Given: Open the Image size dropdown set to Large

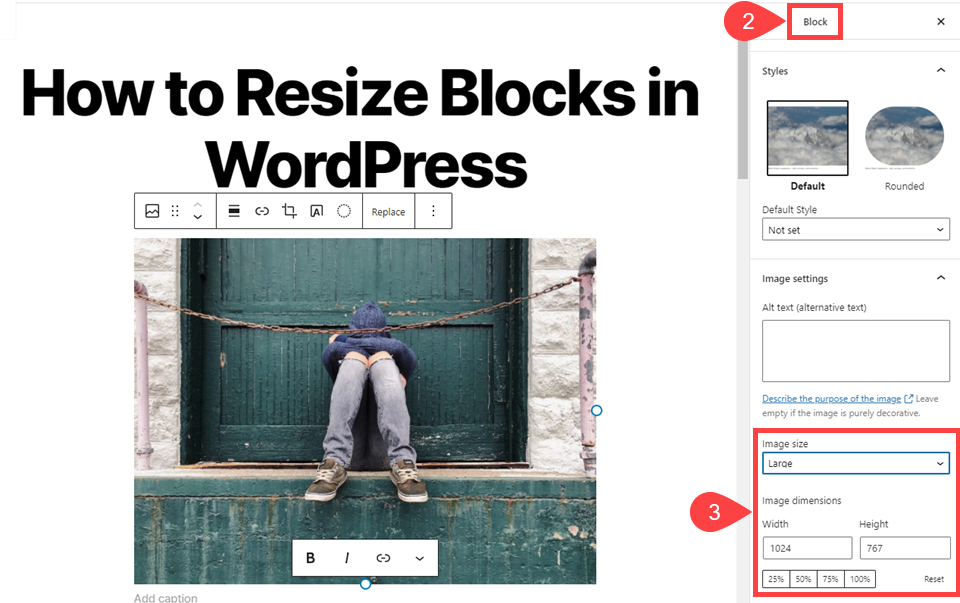Looking at the screenshot, I should pos(855,463).
